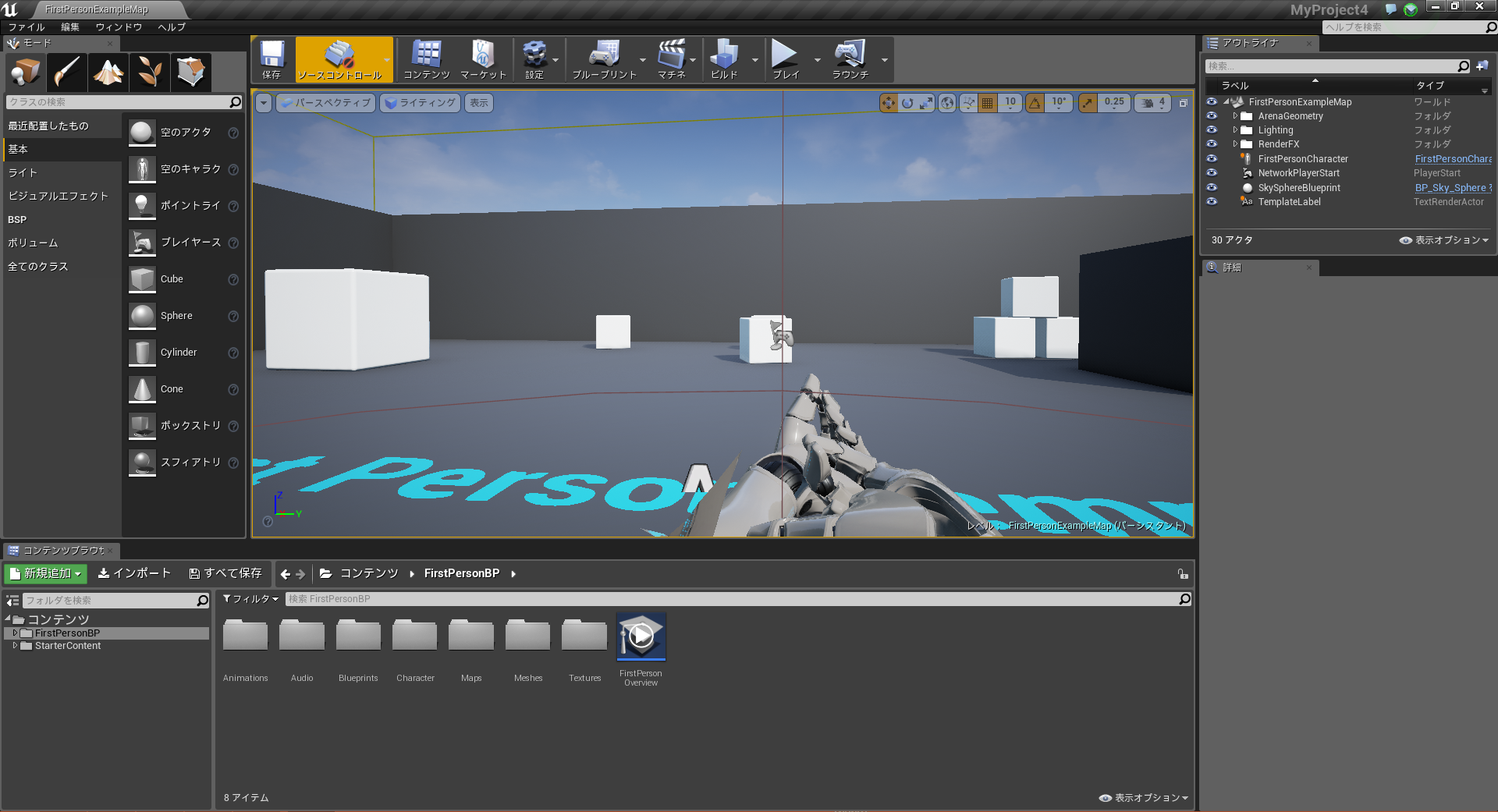Click the help icon beside Cube
The width and height of the screenshot is (1498, 812).
[x=233, y=279]
